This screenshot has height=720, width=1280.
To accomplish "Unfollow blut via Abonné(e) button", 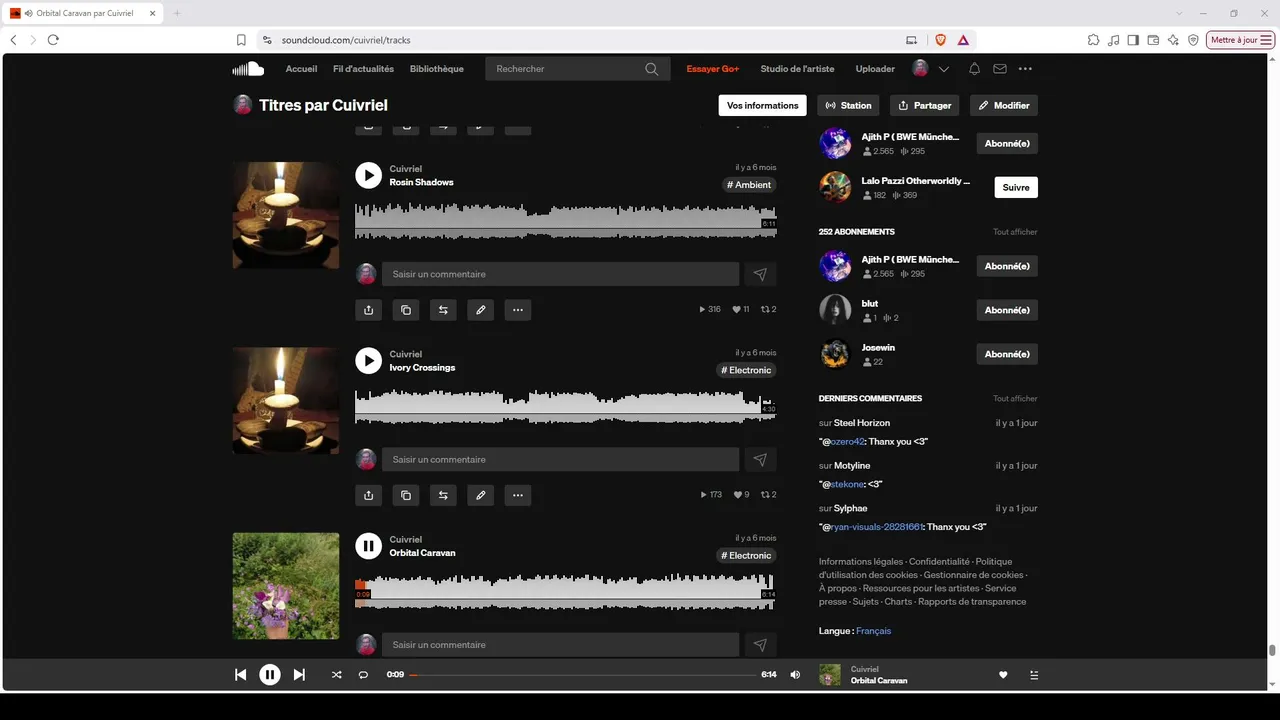I will (1007, 310).
